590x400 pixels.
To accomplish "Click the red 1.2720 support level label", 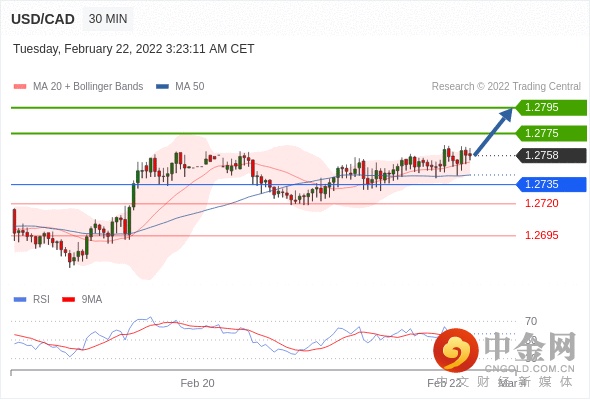I will pos(542,204).
